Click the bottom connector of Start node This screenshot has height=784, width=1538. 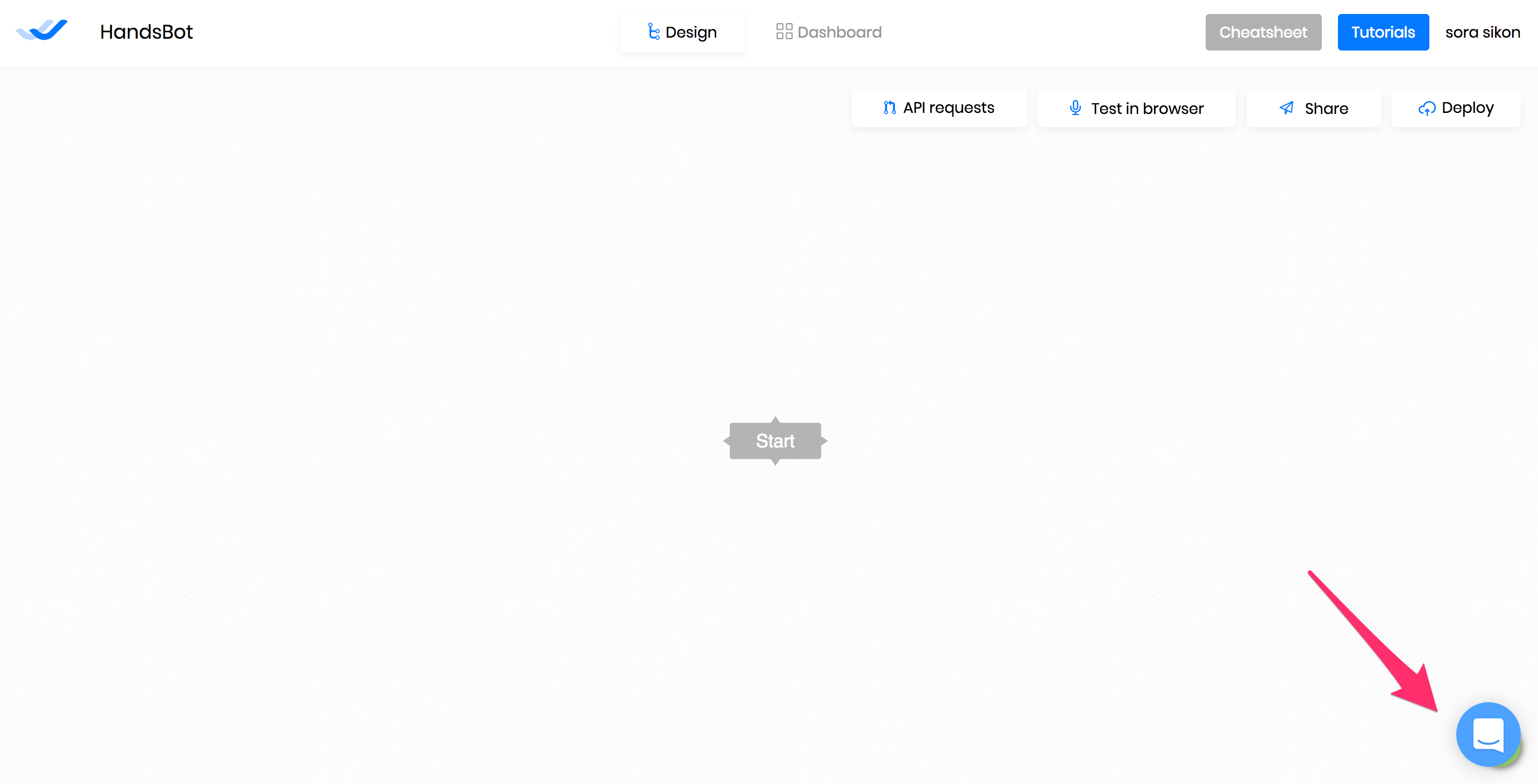coord(775,461)
